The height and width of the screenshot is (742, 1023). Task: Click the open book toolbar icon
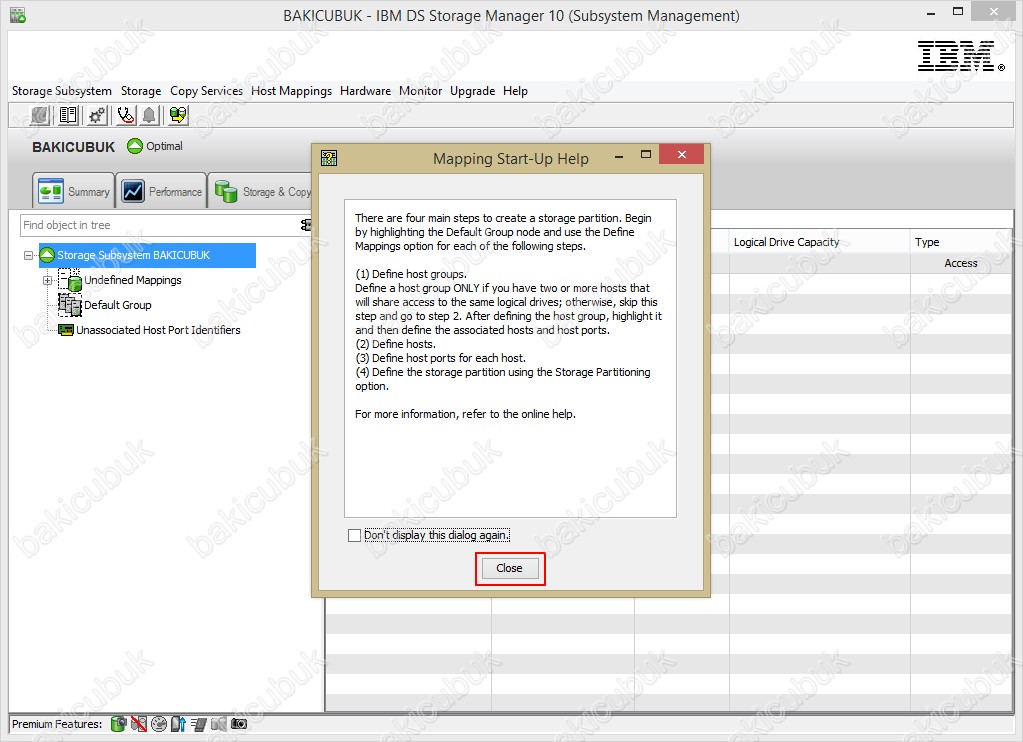68,116
